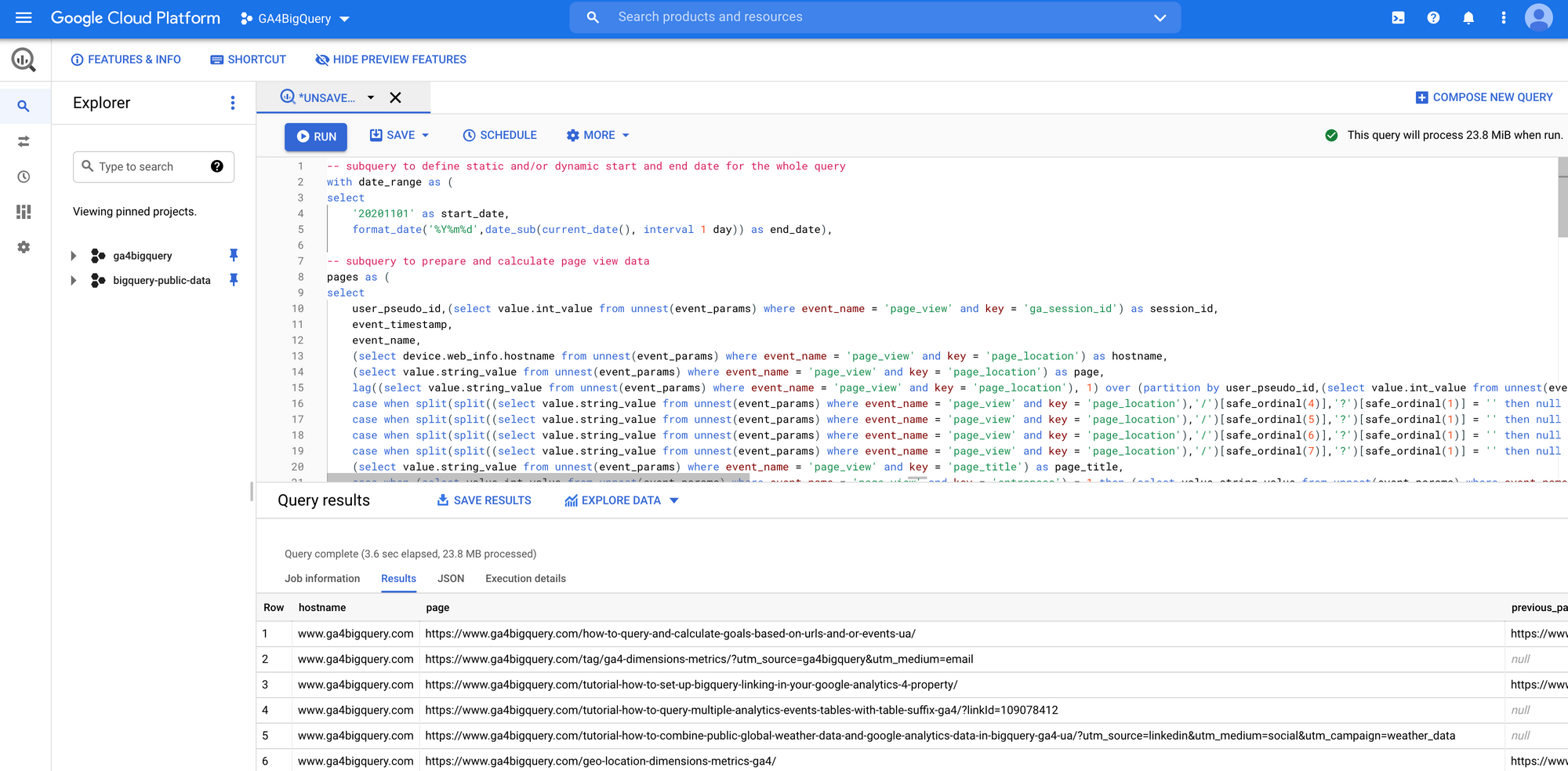1568x771 pixels.
Task: Open the Save dropdown
Action: (399, 135)
